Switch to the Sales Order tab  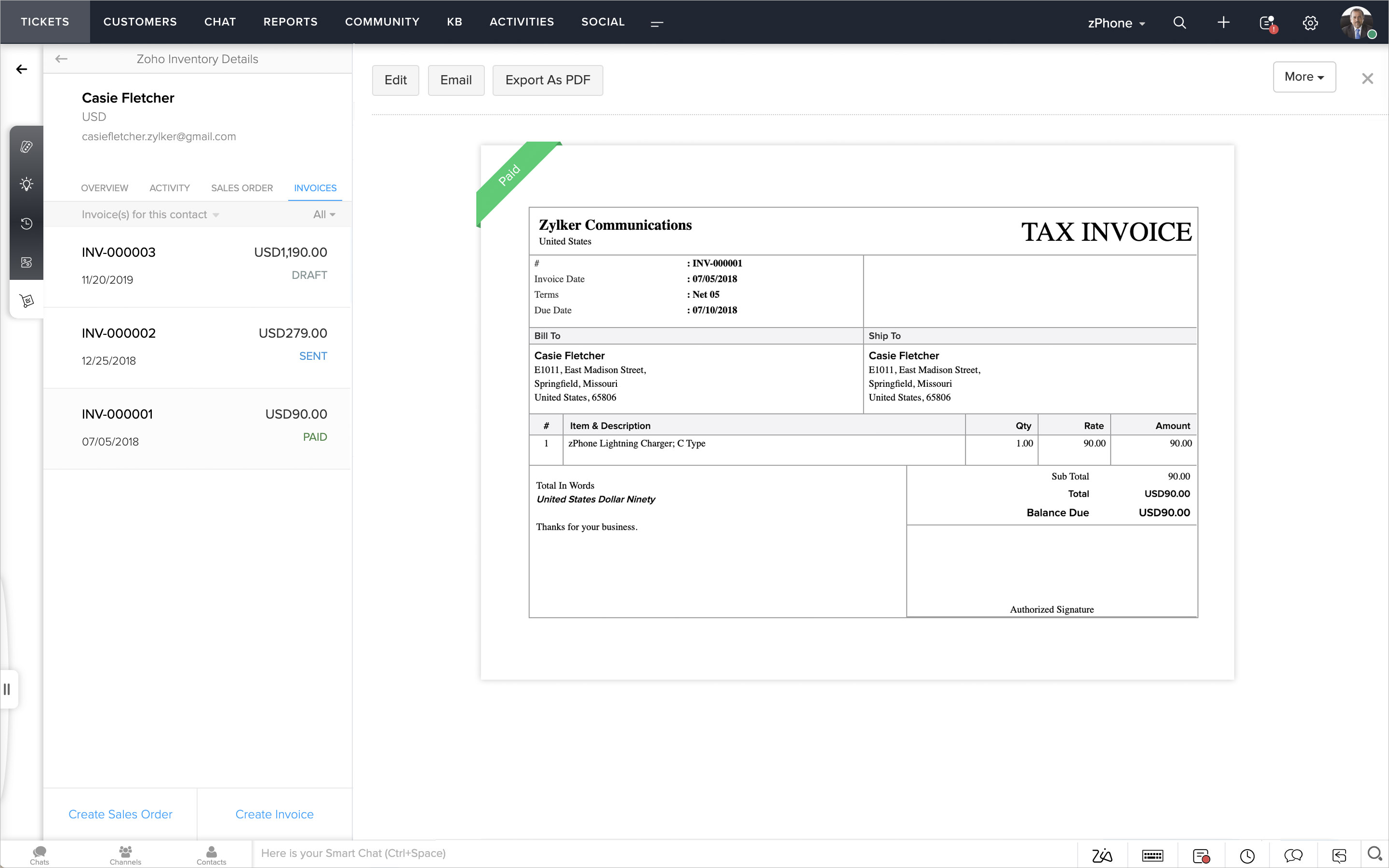click(x=241, y=188)
